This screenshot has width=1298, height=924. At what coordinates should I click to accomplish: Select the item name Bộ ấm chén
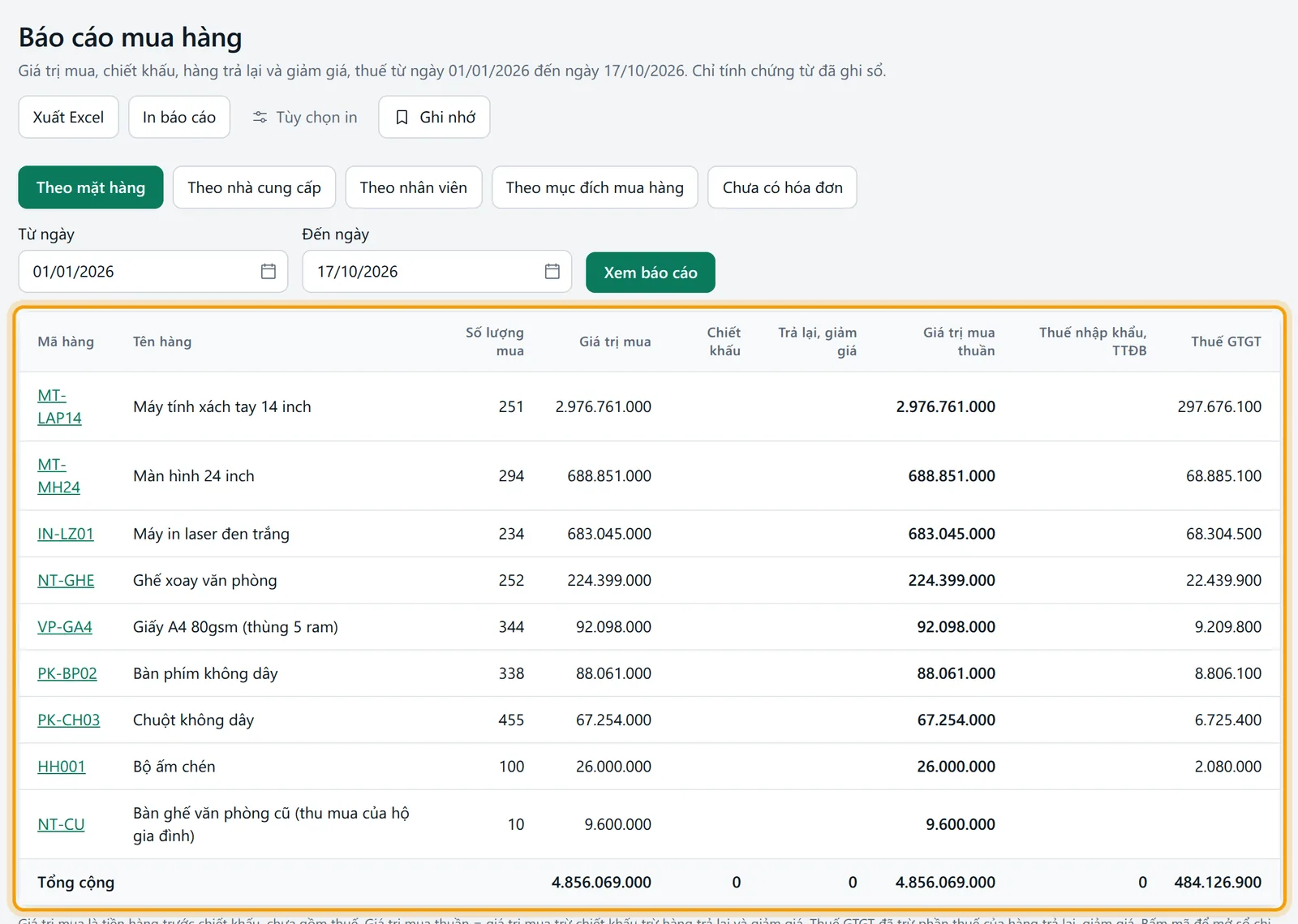(174, 767)
